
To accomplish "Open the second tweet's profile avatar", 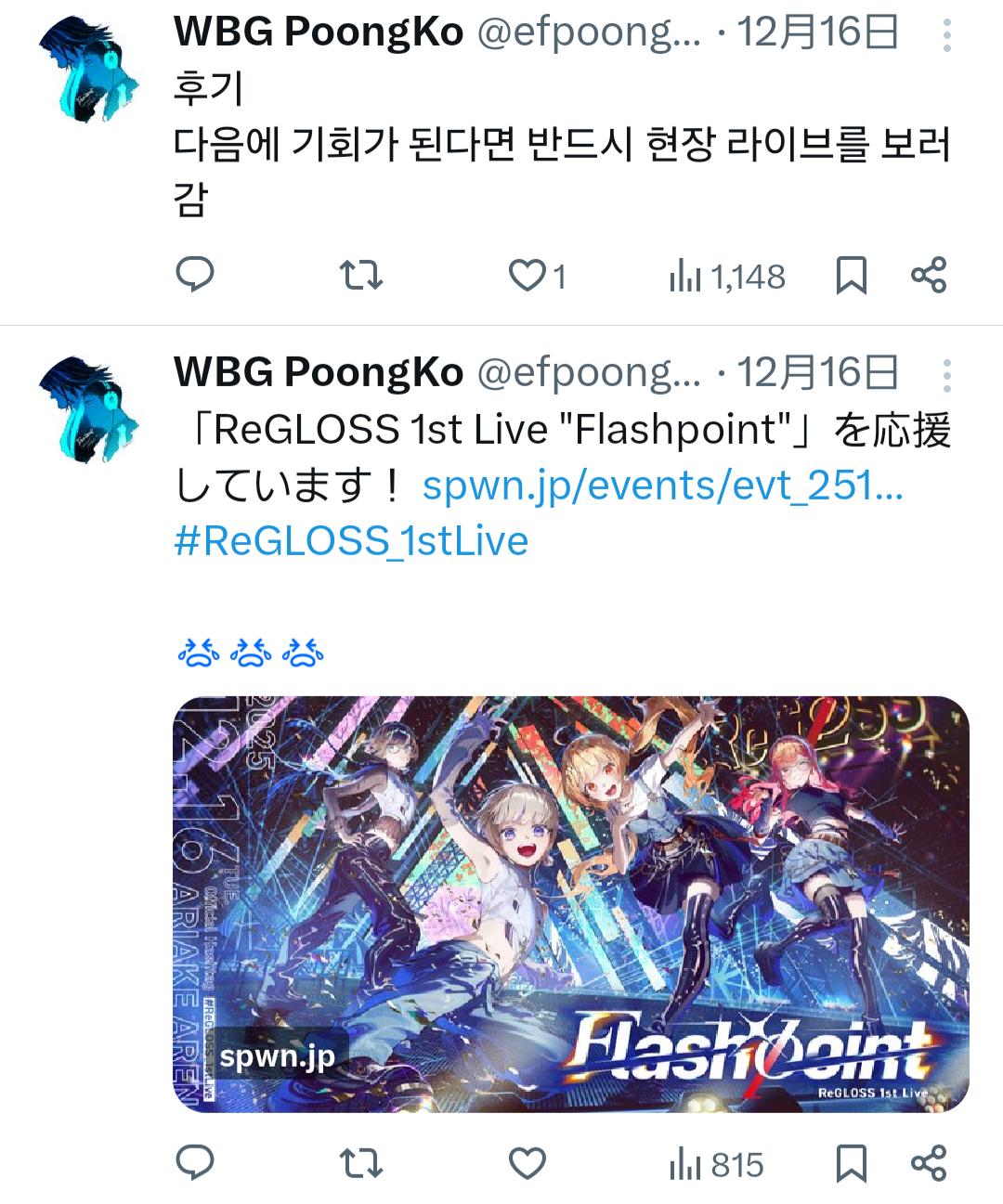I will coord(89,410).
